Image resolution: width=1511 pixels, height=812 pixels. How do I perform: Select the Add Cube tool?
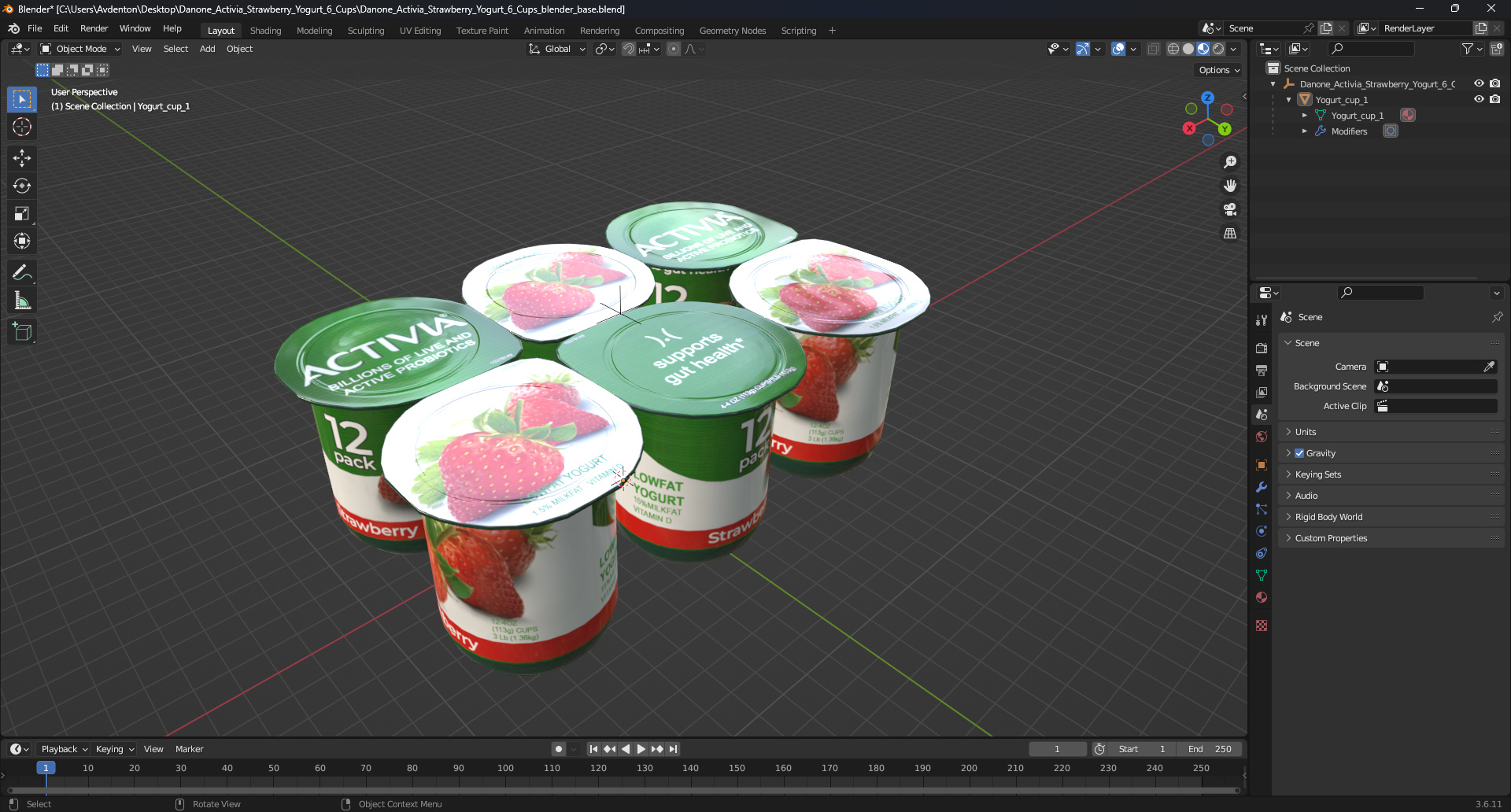coord(22,331)
